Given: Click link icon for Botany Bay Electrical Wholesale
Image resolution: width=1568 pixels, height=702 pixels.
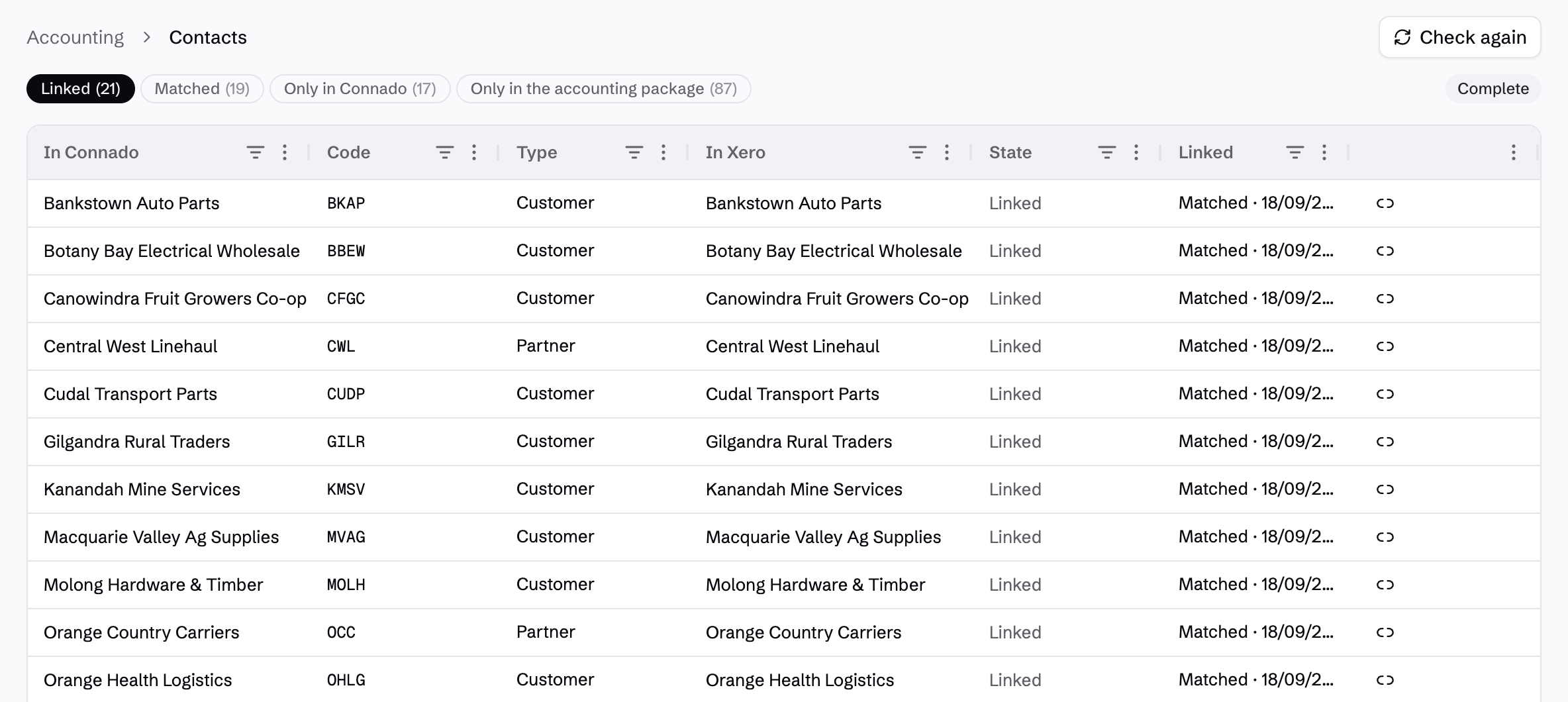Looking at the screenshot, I should tap(1385, 251).
